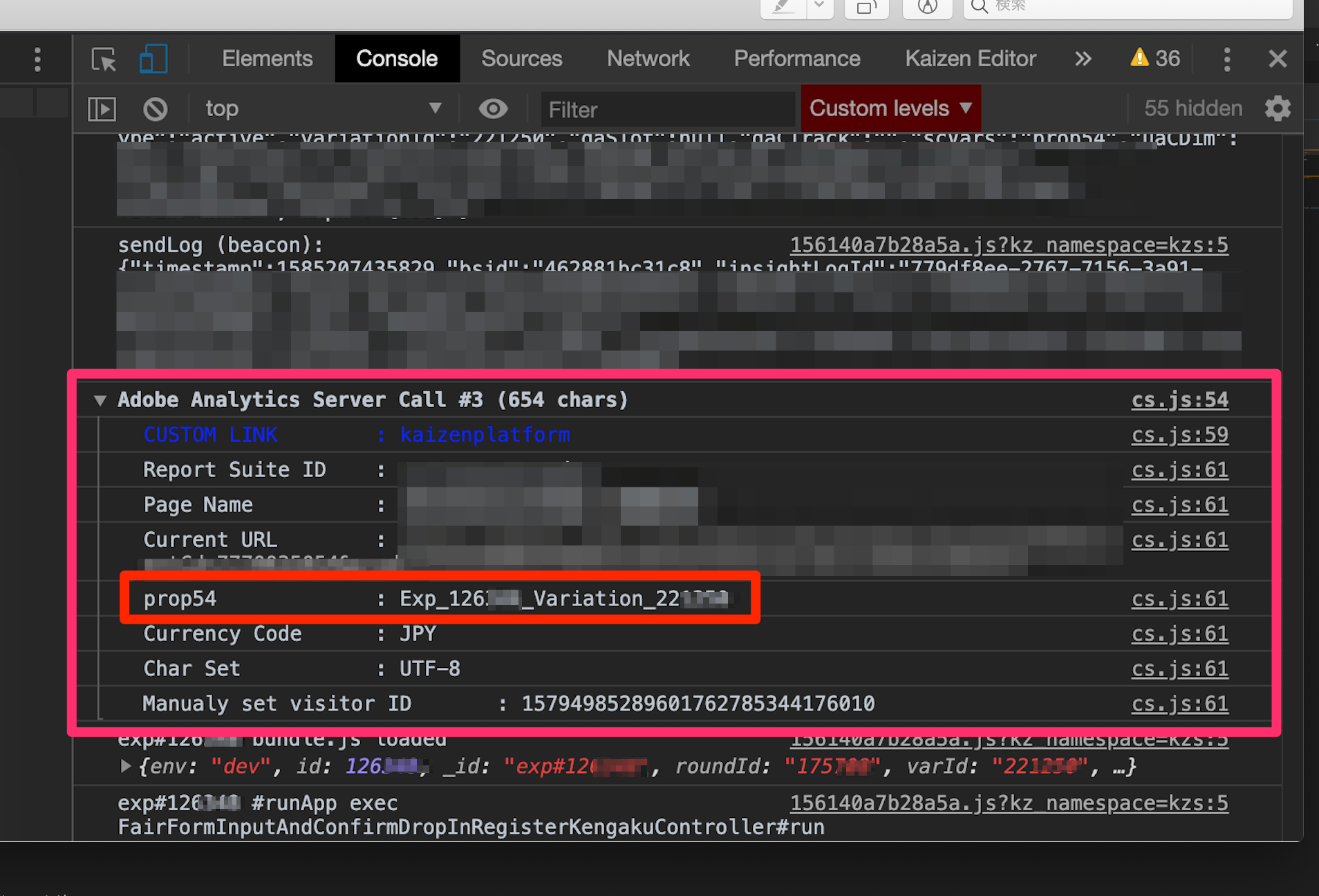Open cs.js:59 link on CUSTOM LINK row
1319x896 pixels.
pyautogui.click(x=1179, y=435)
